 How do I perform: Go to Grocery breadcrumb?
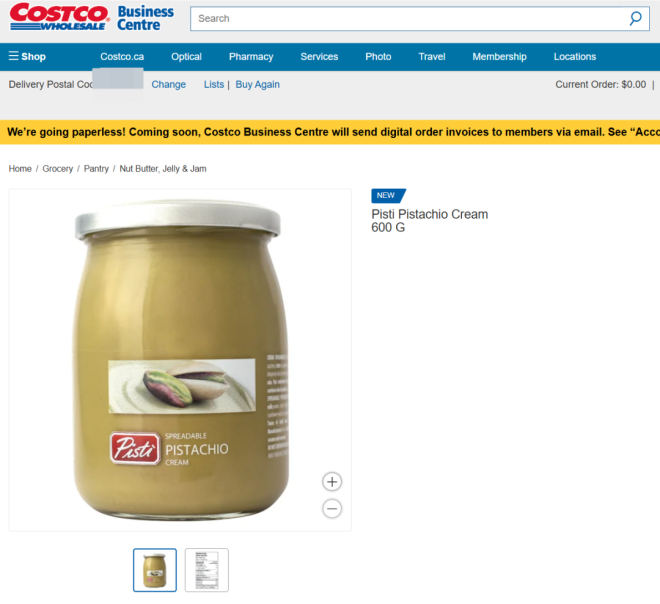(58, 169)
